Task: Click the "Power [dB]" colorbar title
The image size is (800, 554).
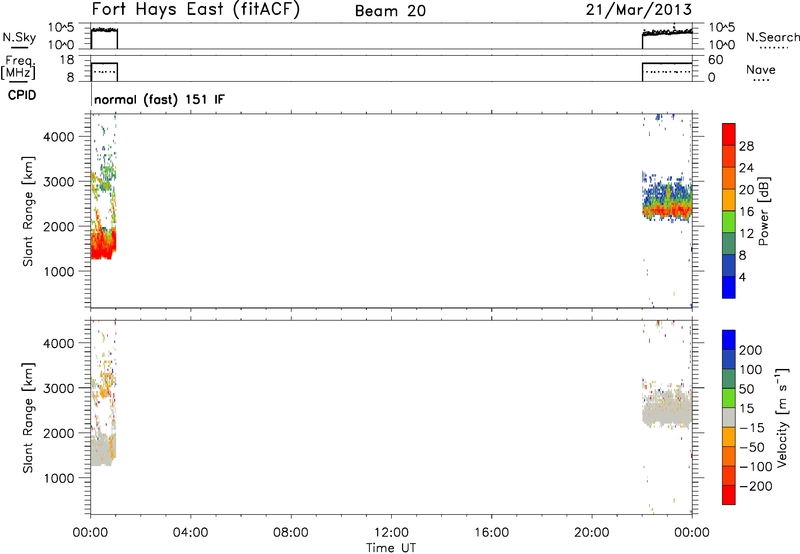Action: pyautogui.click(x=764, y=211)
